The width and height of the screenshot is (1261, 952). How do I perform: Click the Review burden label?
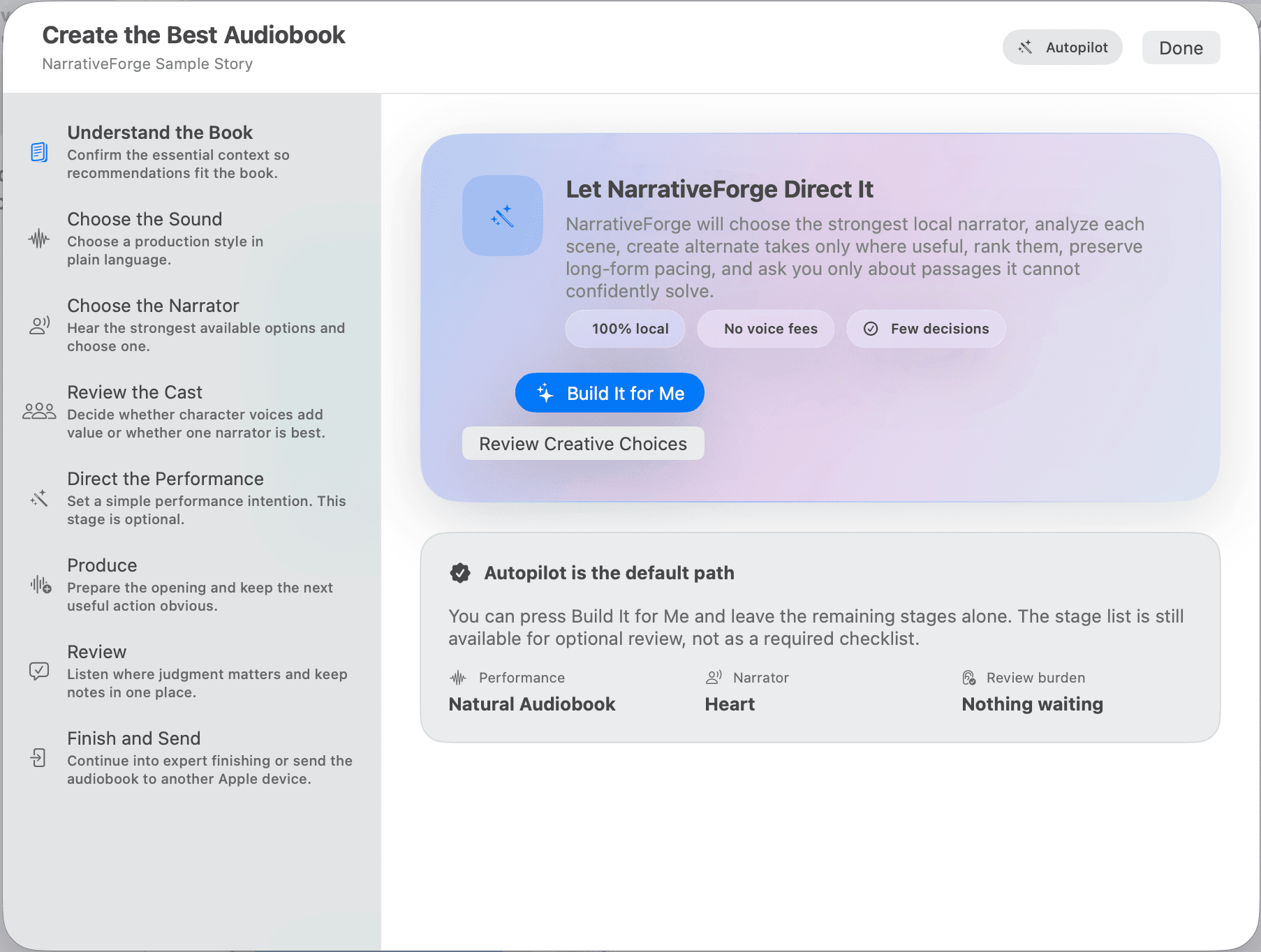(x=1036, y=678)
